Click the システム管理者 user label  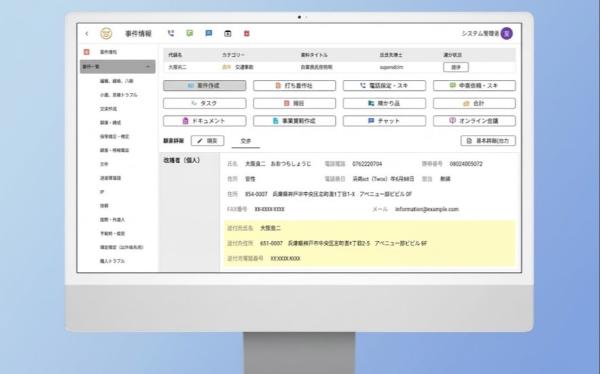pos(480,34)
